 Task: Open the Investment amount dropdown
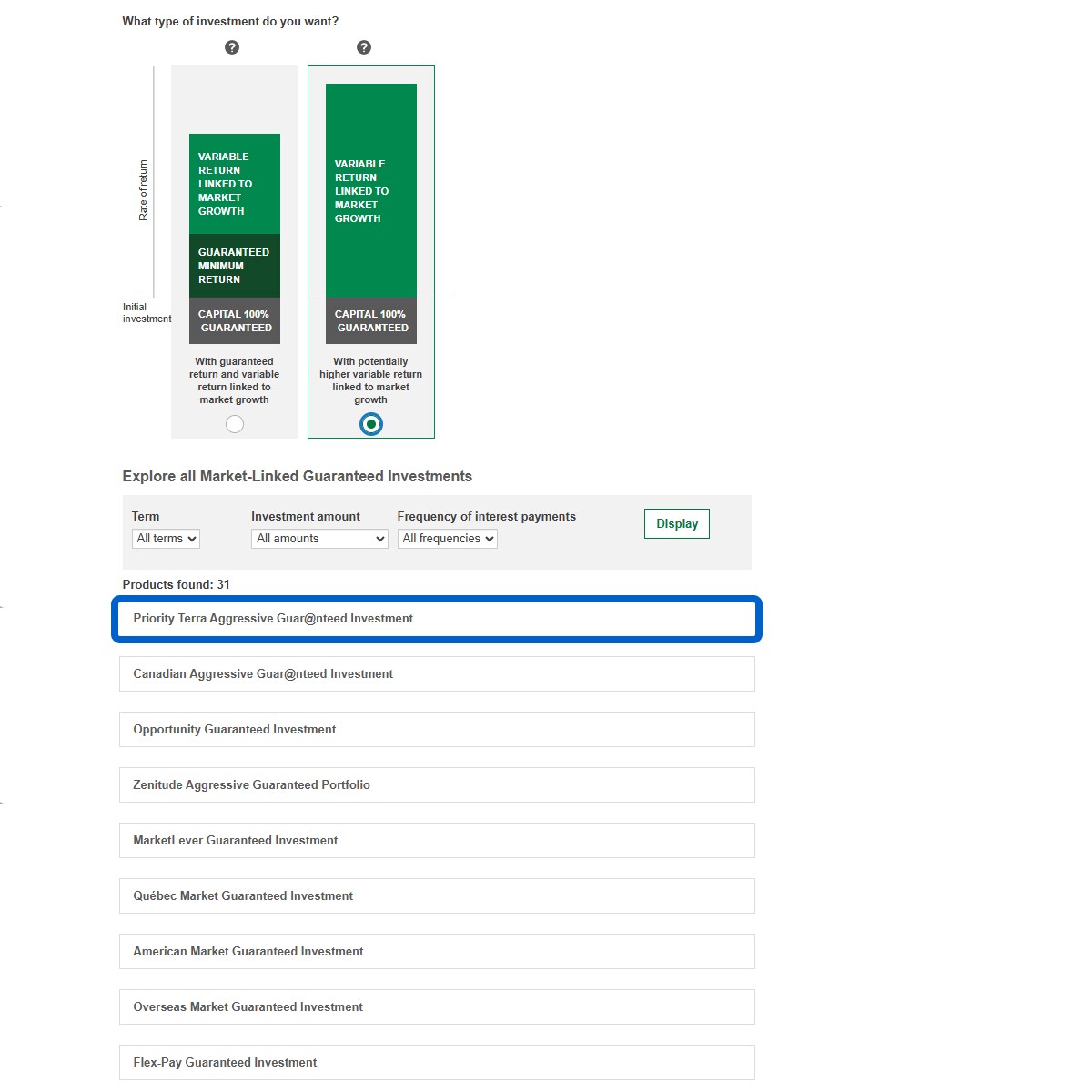[319, 539]
